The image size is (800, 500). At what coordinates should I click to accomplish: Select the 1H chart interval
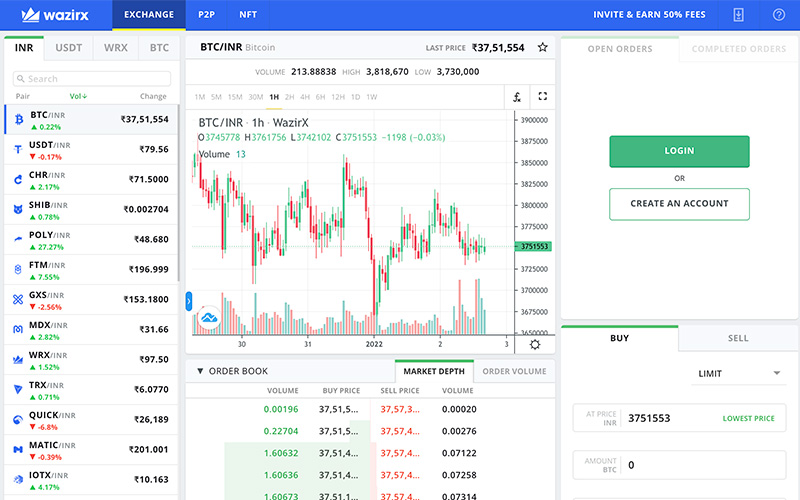pos(274,97)
